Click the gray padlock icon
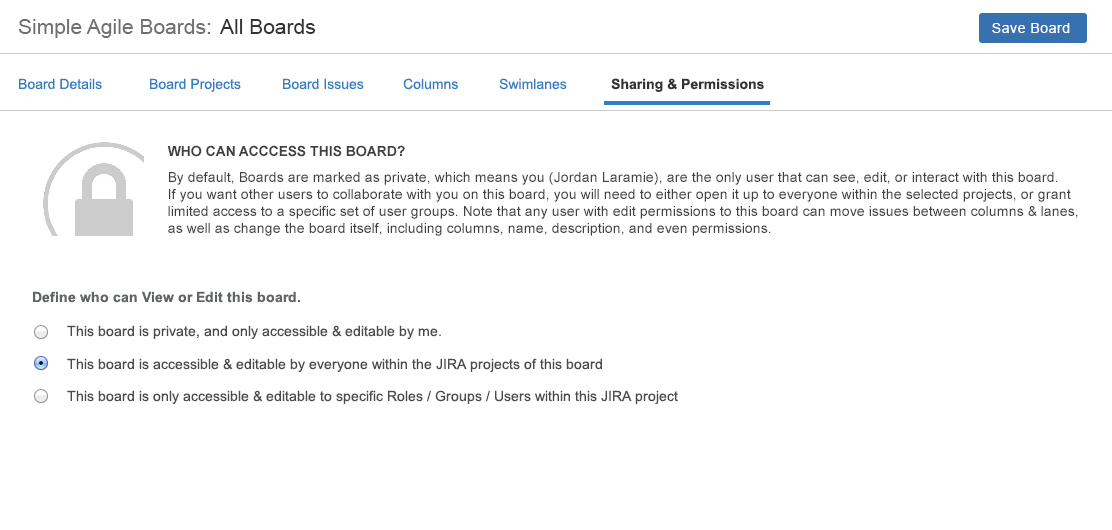Image resolution: width=1112 pixels, height=530 pixels. pyautogui.click(x=104, y=200)
